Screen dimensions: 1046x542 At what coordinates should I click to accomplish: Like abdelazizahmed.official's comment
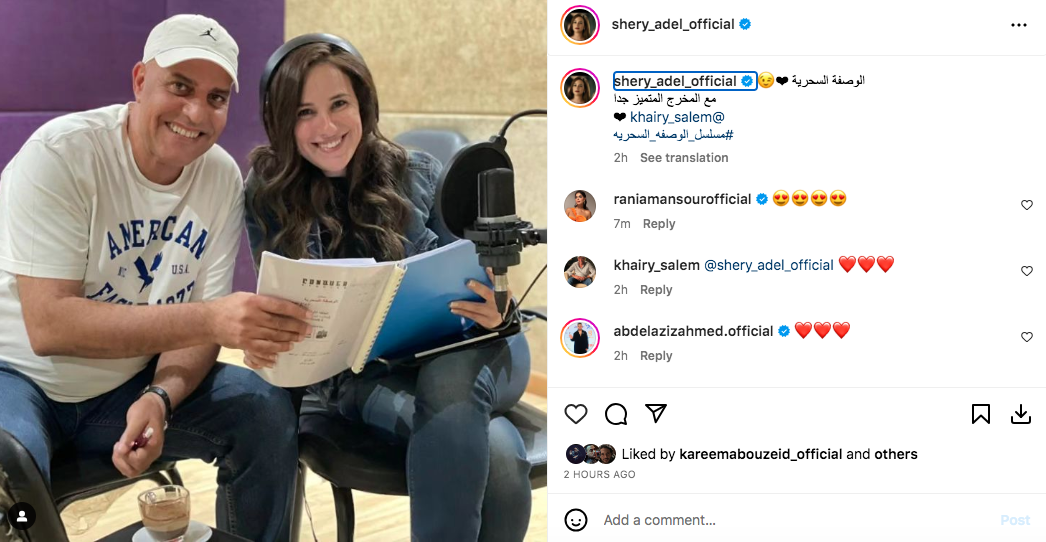(x=1027, y=337)
